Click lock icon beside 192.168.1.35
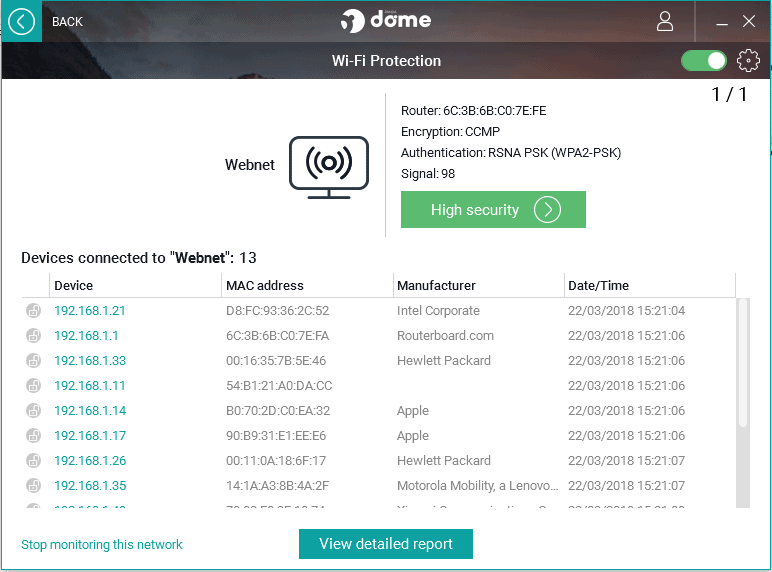Viewport: 772px width, 572px height. pos(33,486)
